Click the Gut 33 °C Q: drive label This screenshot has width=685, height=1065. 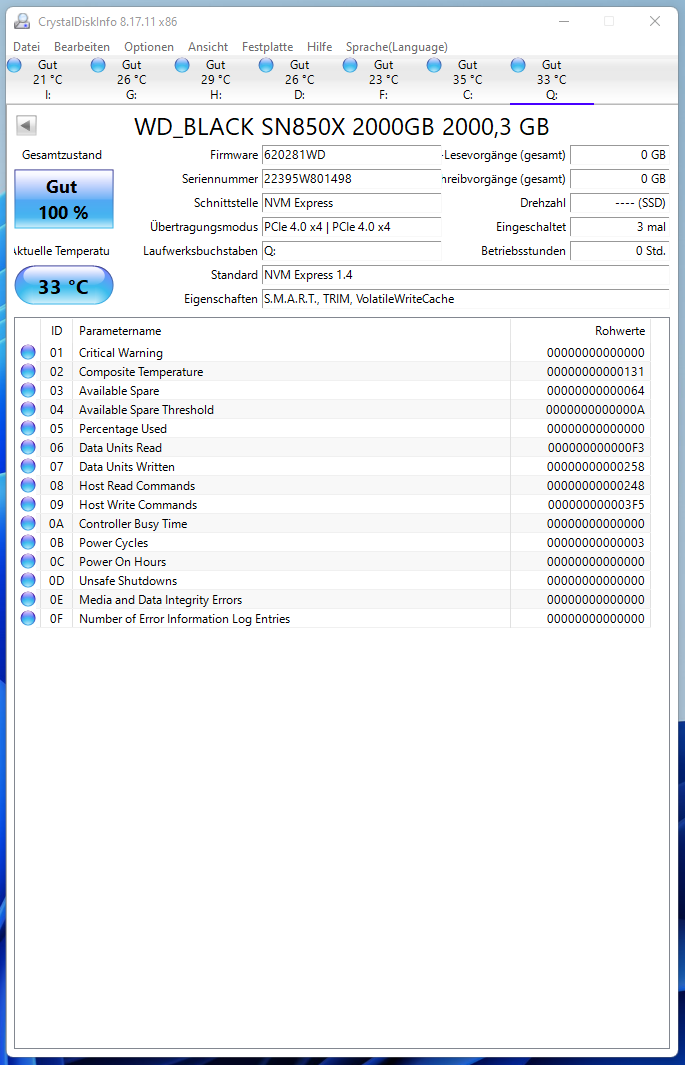pyautogui.click(x=552, y=79)
